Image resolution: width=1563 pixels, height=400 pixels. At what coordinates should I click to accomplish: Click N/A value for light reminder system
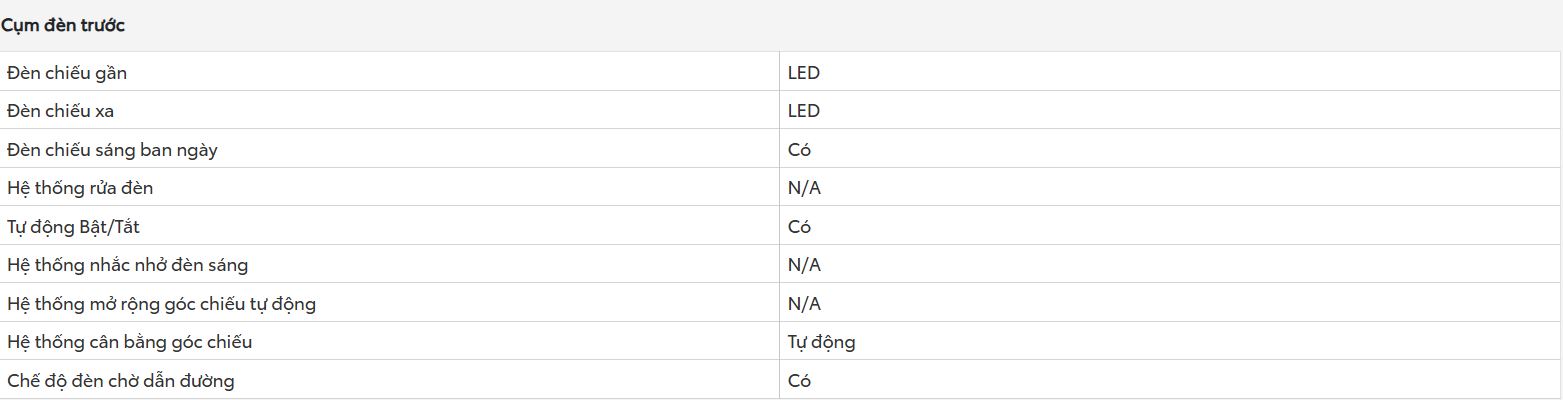pos(804,265)
